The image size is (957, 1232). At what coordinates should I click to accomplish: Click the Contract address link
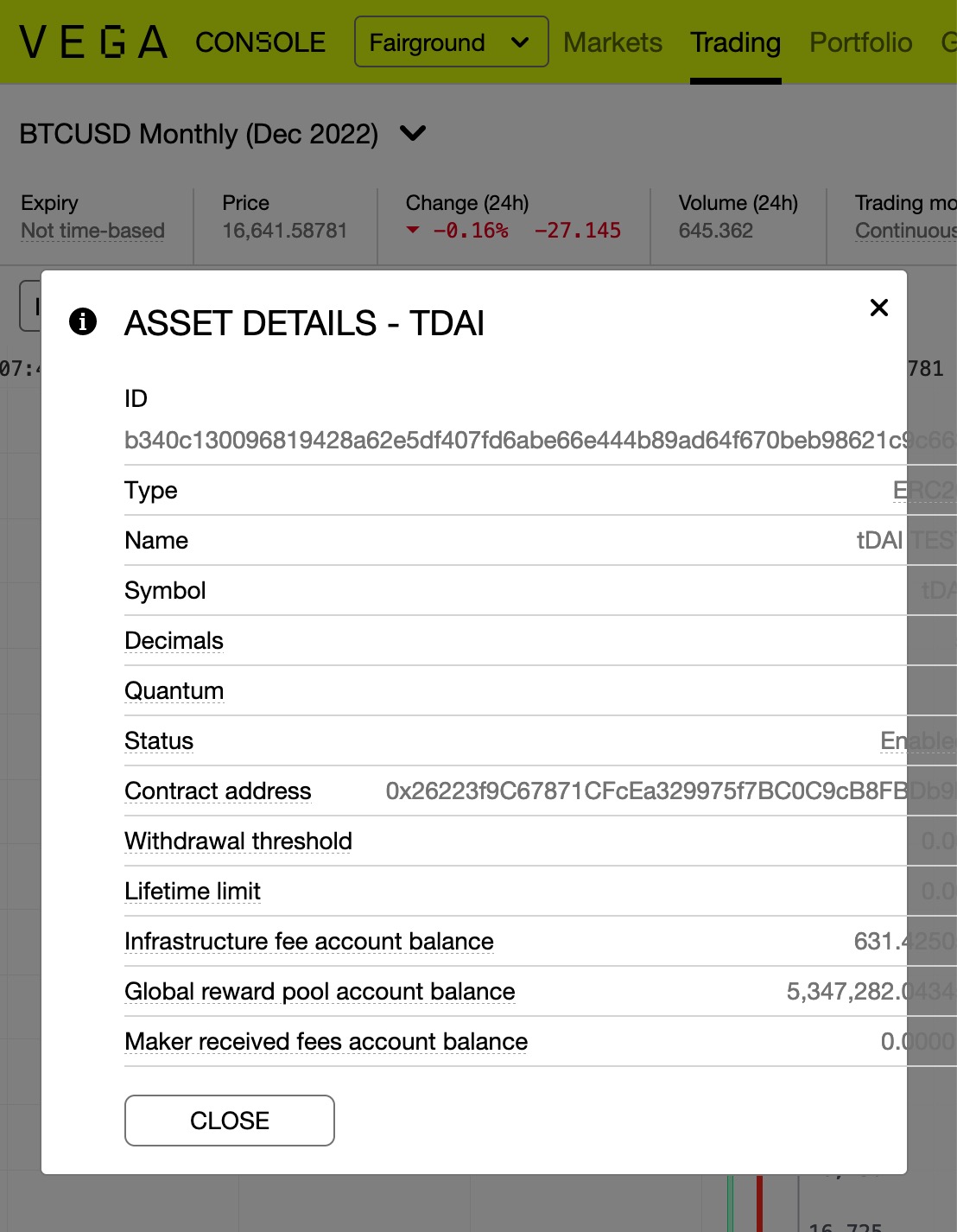click(218, 791)
